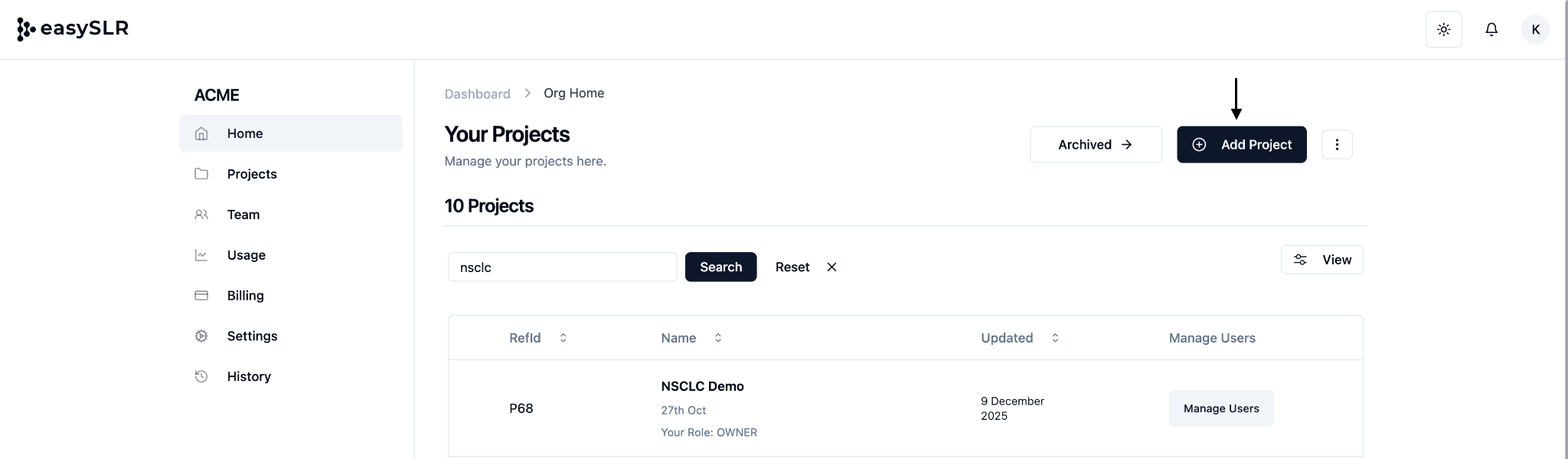The width and height of the screenshot is (1568, 459).
Task: Open notifications bell icon
Action: point(1491,30)
